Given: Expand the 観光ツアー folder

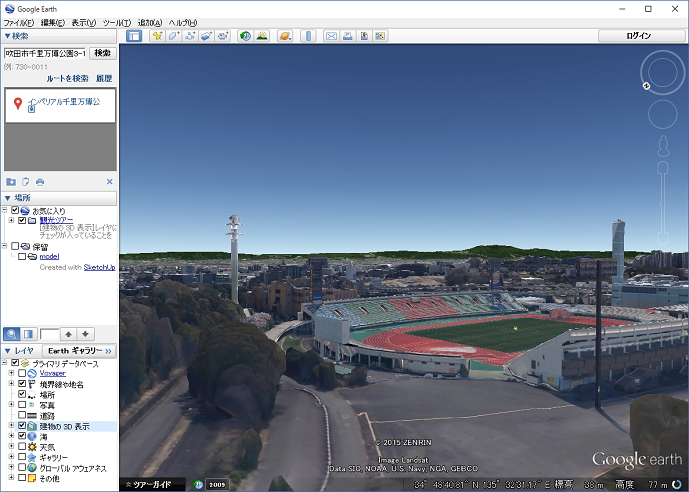Looking at the screenshot, I should click(11, 220).
